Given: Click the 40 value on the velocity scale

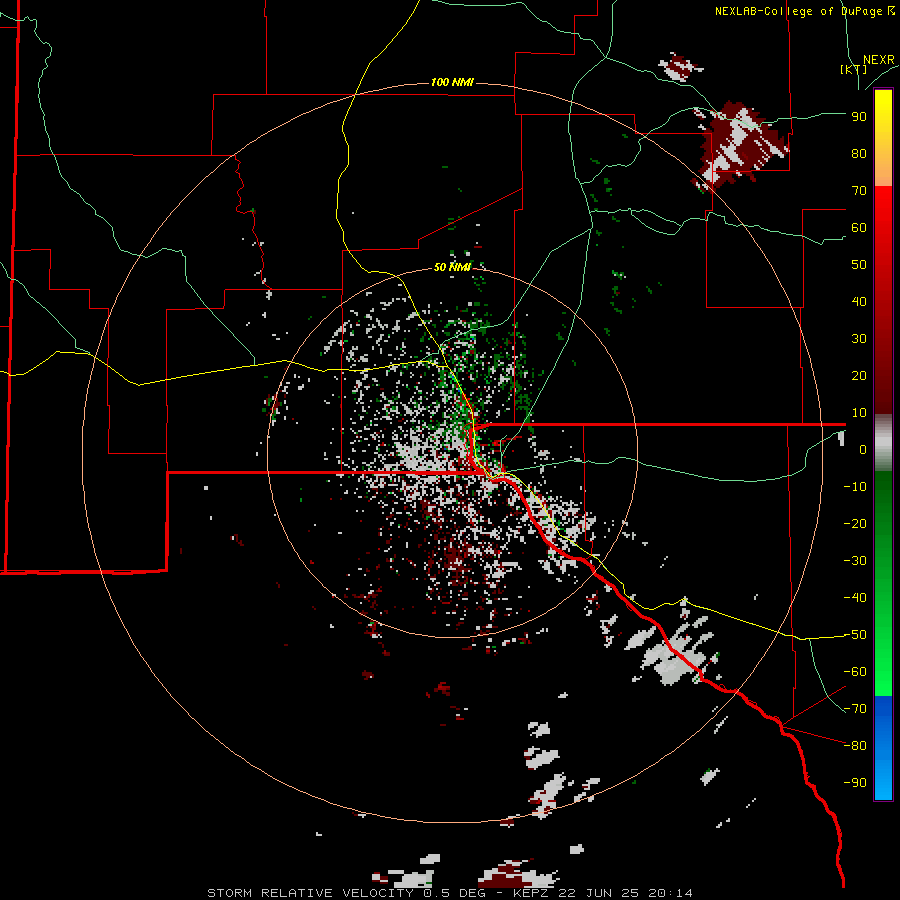Looking at the screenshot, I should (x=859, y=302).
